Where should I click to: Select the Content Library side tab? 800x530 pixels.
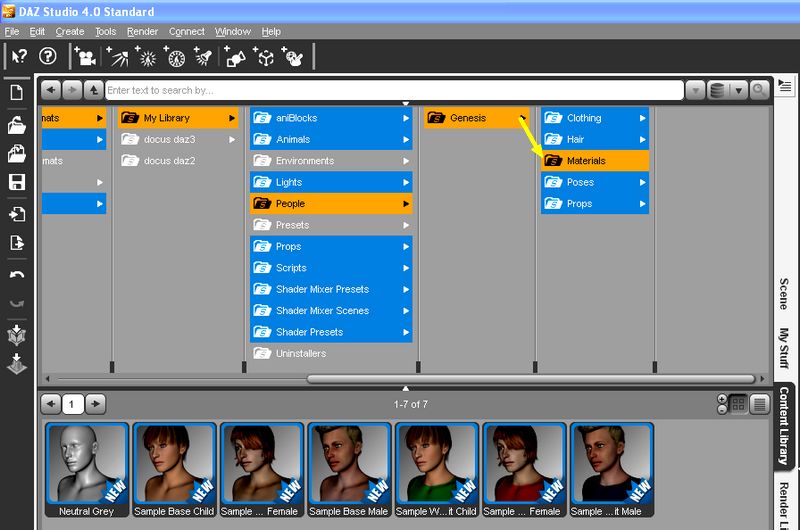pyautogui.click(x=784, y=425)
